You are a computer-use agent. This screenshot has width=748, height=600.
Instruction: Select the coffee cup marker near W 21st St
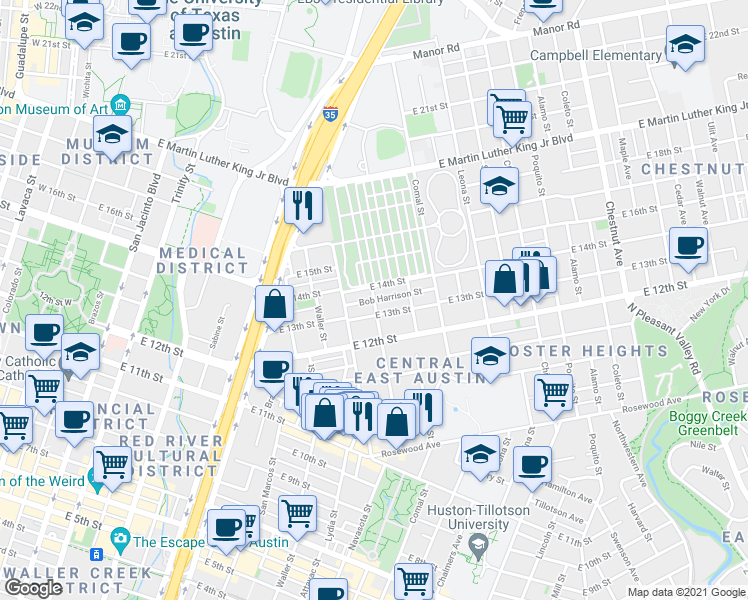coord(132,42)
